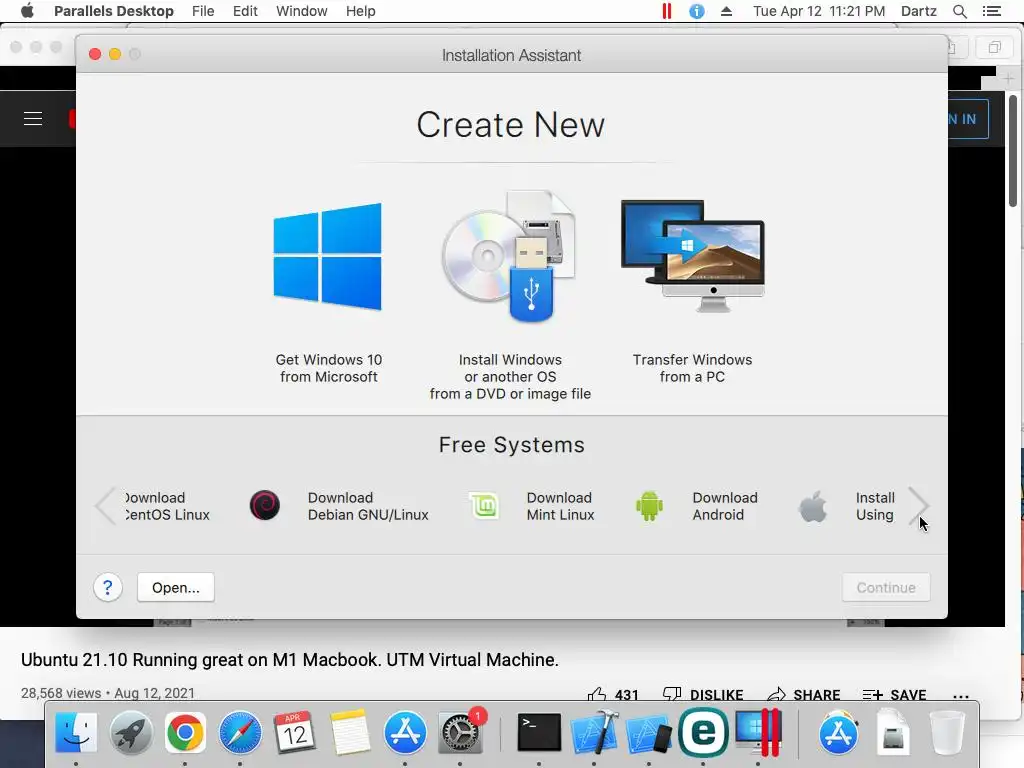Image resolution: width=1024 pixels, height=768 pixels.
Task: Click SHARE on the YouTube page
Action: pyautogui.click(x=804, y=694)
